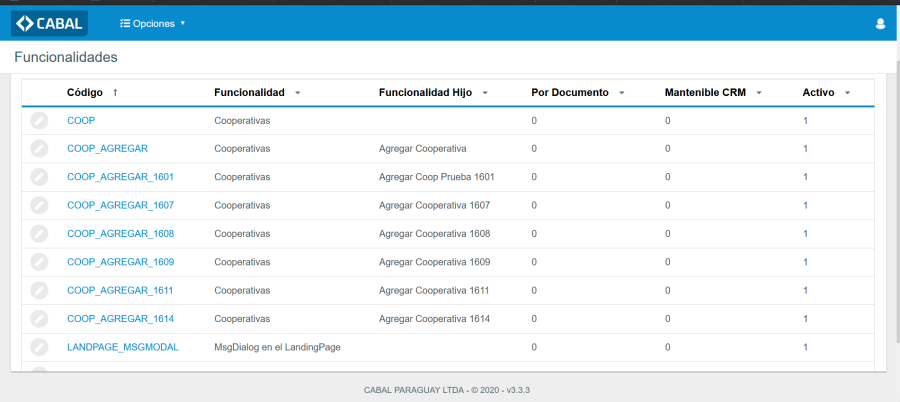This screenshot has width=900, height=402.
Task: Select the COOP_AGREGAR_1611 code link
Action: click(x=120, y=290)
